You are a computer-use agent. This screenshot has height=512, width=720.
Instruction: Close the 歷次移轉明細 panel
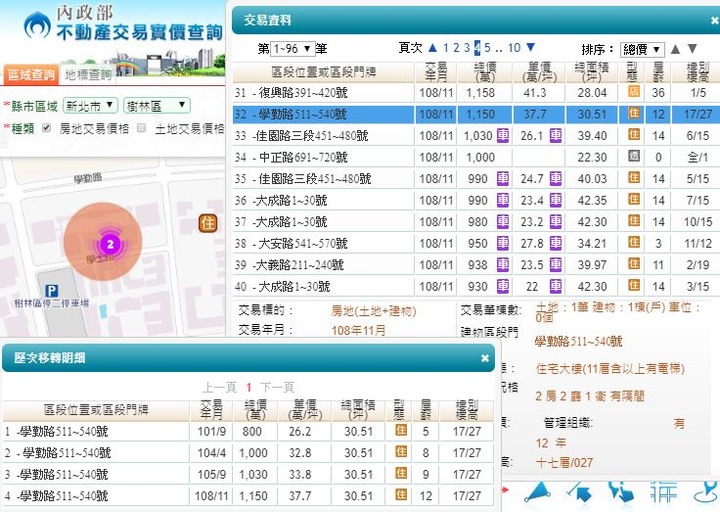point(485,358)
